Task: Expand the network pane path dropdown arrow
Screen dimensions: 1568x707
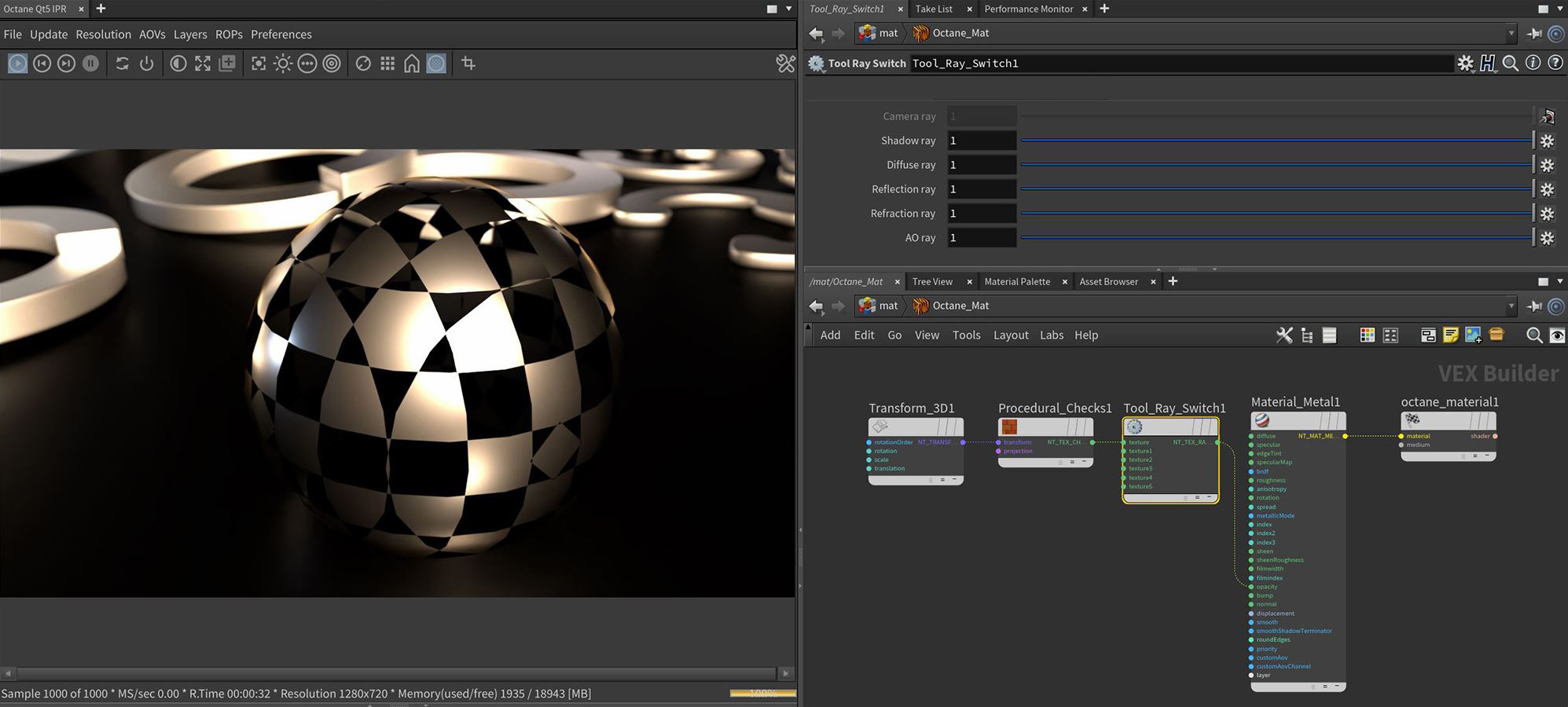Action: pos(1511,306)
